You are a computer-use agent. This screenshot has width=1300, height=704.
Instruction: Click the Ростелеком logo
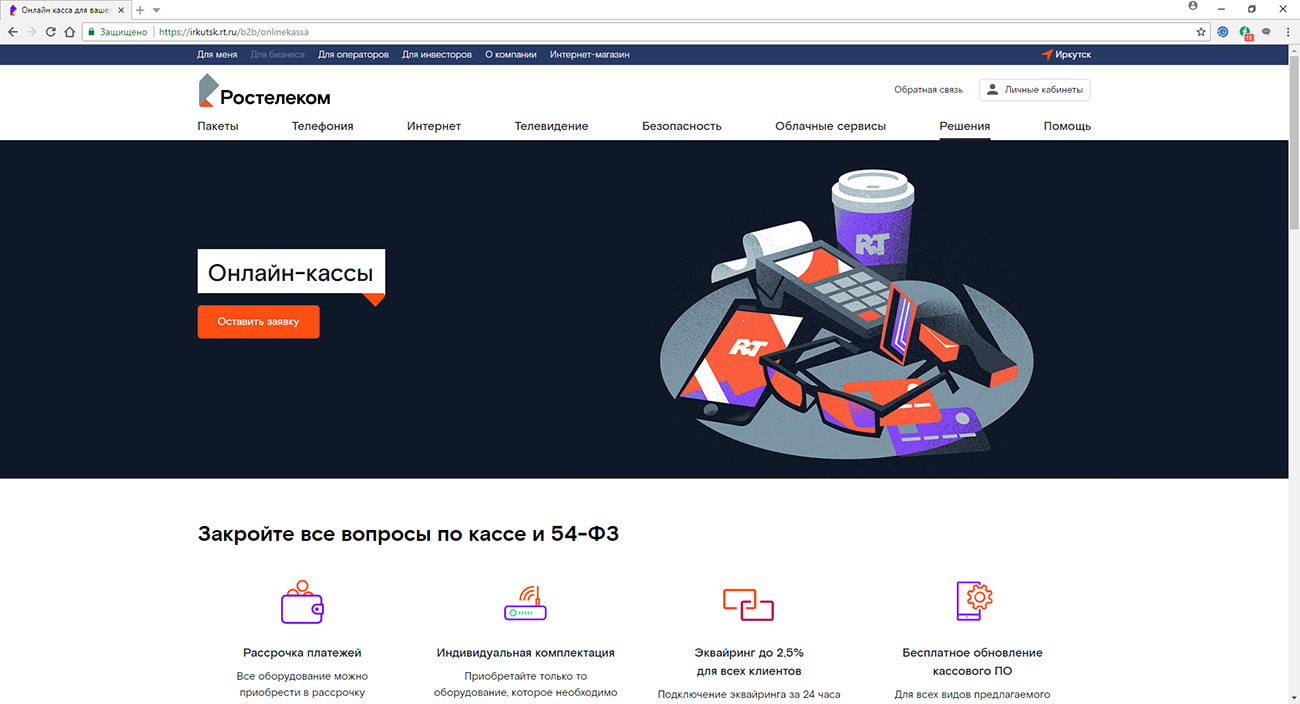click(x=264, y=91)
